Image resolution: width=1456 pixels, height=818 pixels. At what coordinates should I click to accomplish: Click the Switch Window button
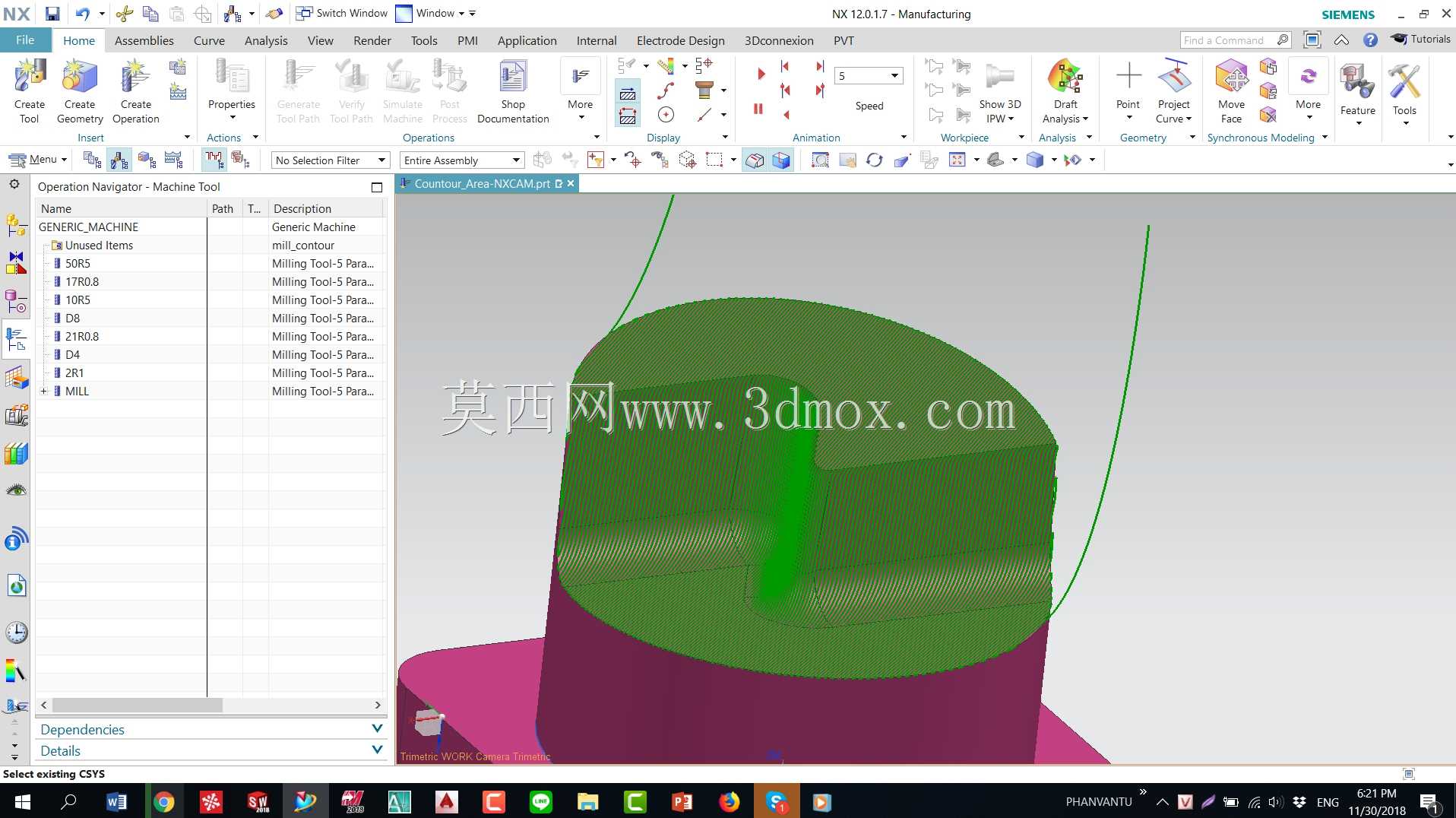tap(342, 13)
